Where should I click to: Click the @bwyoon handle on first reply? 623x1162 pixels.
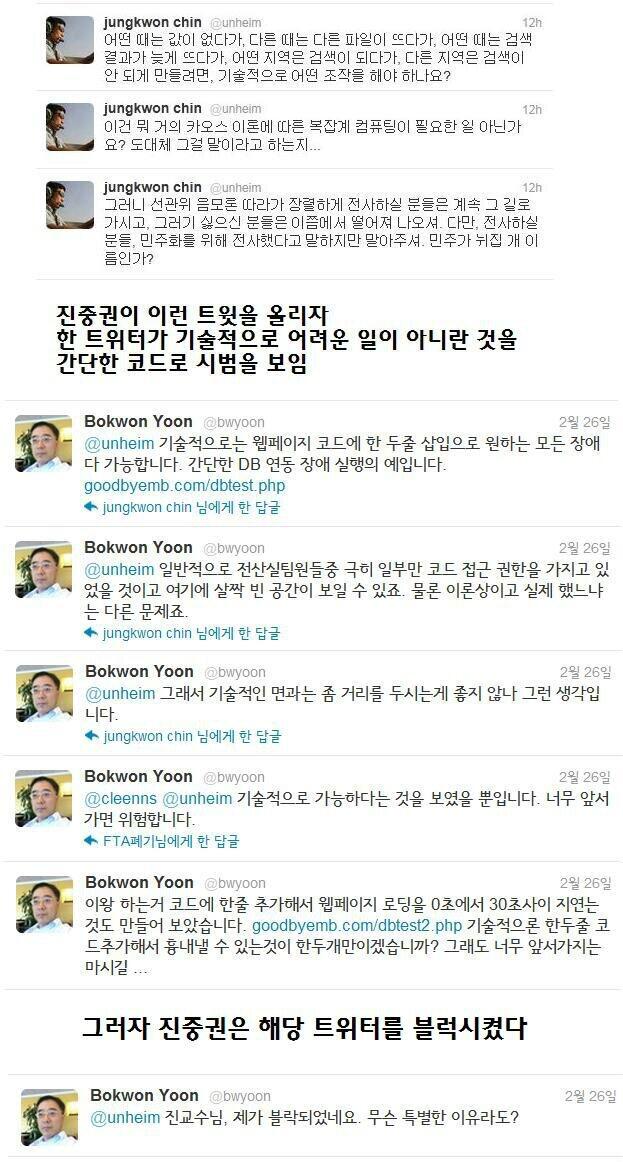[233, 422]
